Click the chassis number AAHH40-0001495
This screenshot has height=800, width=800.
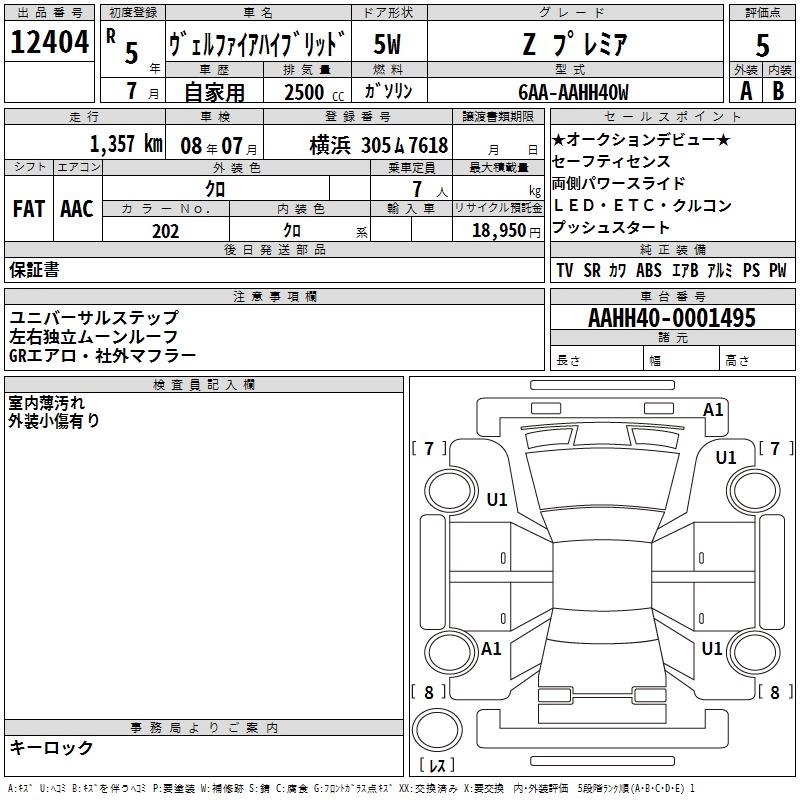coord(672,317)
